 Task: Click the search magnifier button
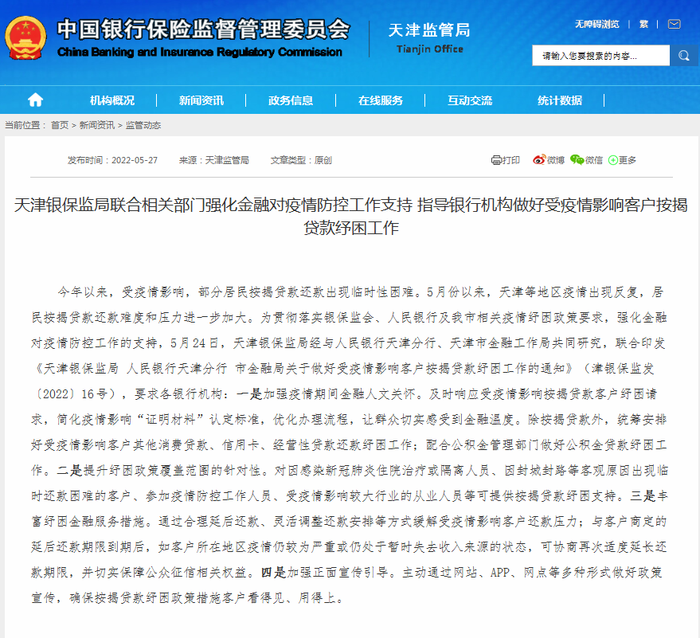coord(683,55)
